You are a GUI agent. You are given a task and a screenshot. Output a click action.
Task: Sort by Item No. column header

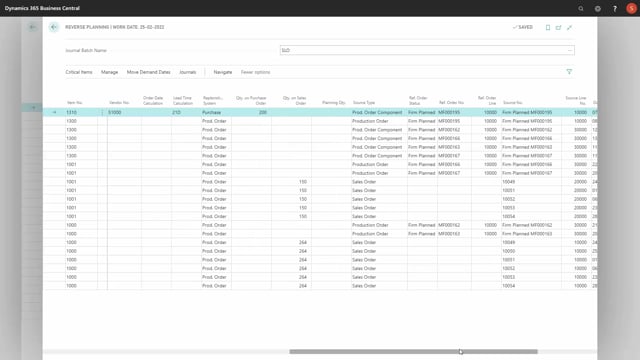coord(75,103)
